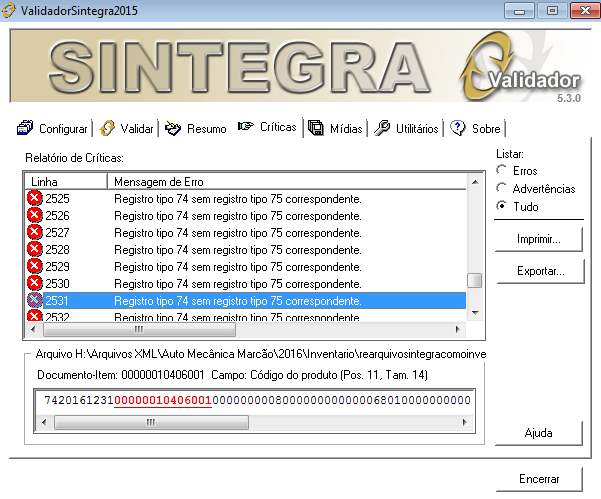Click the Utilitários wrench icon
The width and height of the screenshot is (601, 499).
(382, 128)
